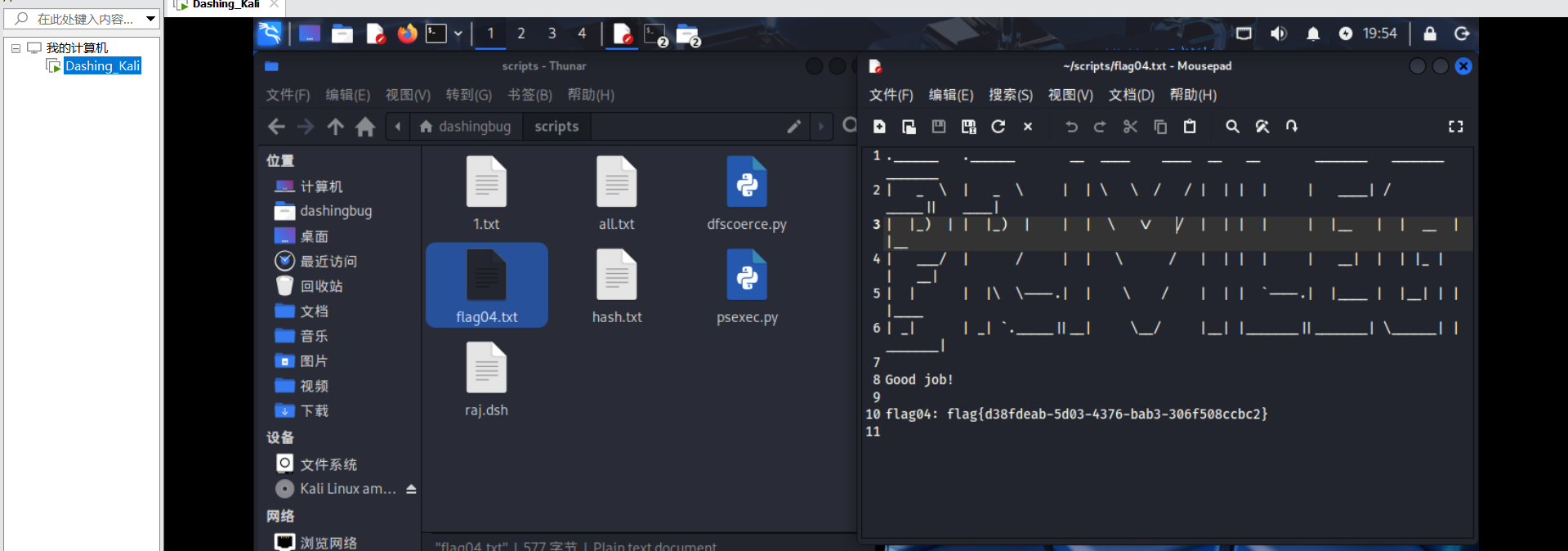
Task: Go to home folder in Thunar
Action: (x=365, y=127)
